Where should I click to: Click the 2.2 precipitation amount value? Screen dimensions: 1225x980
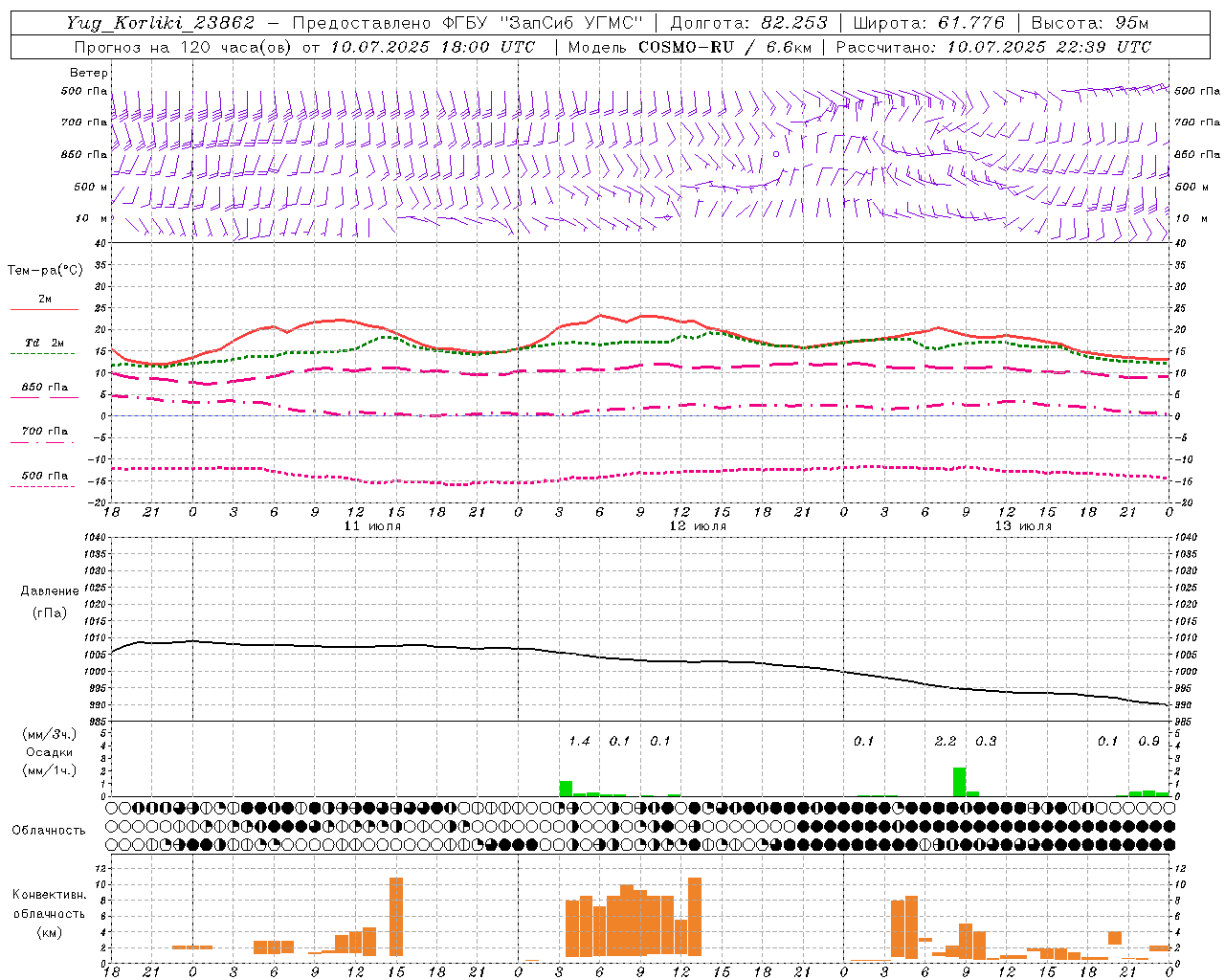(x=946, y=742)
